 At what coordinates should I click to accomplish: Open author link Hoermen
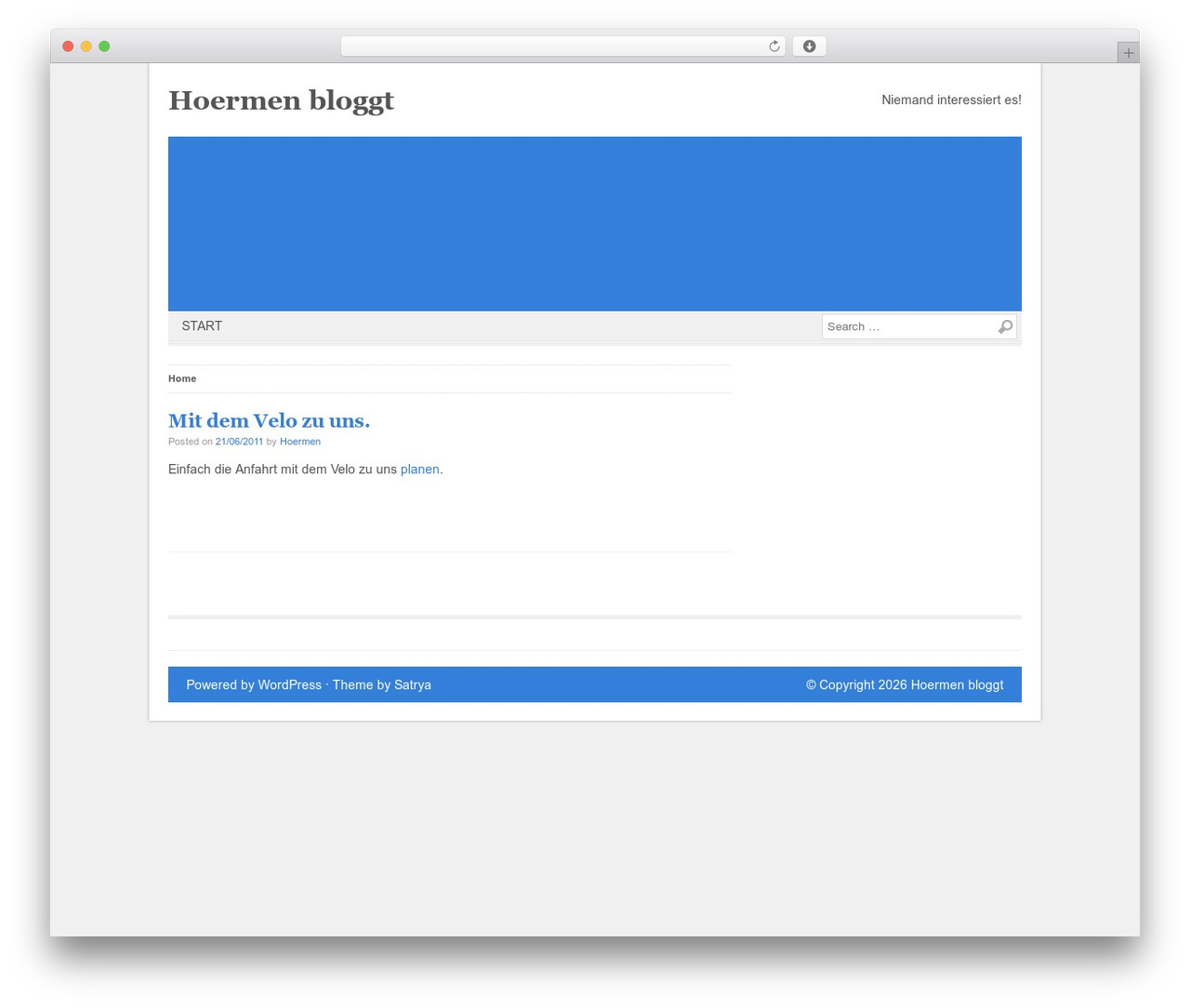click(x=300, y=442)
